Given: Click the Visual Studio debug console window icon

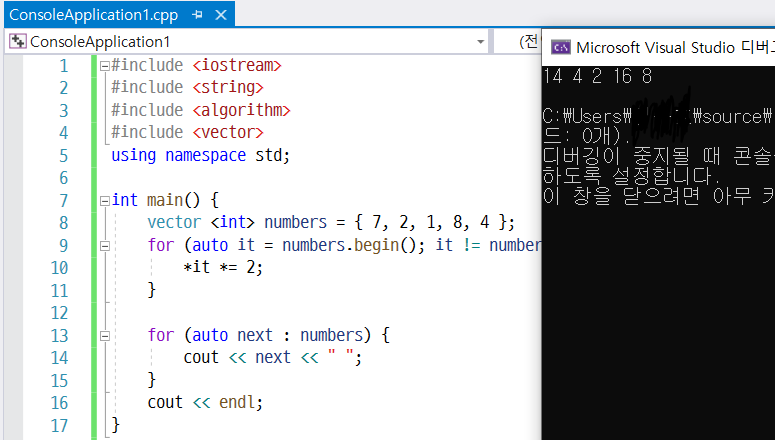Looking at the screenshot, I should 560,47.
